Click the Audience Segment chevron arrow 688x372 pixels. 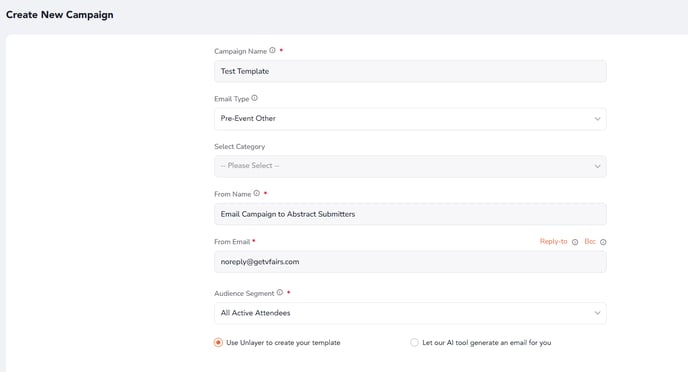tap(597, 313)
